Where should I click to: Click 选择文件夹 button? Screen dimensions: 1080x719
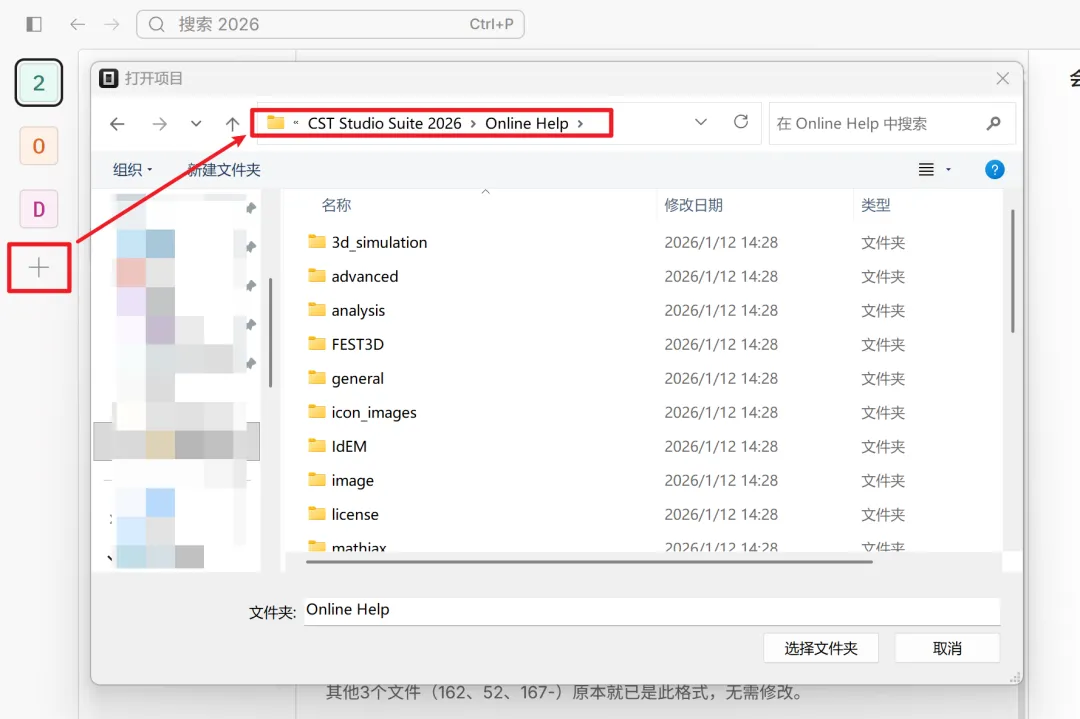[820, 648]
